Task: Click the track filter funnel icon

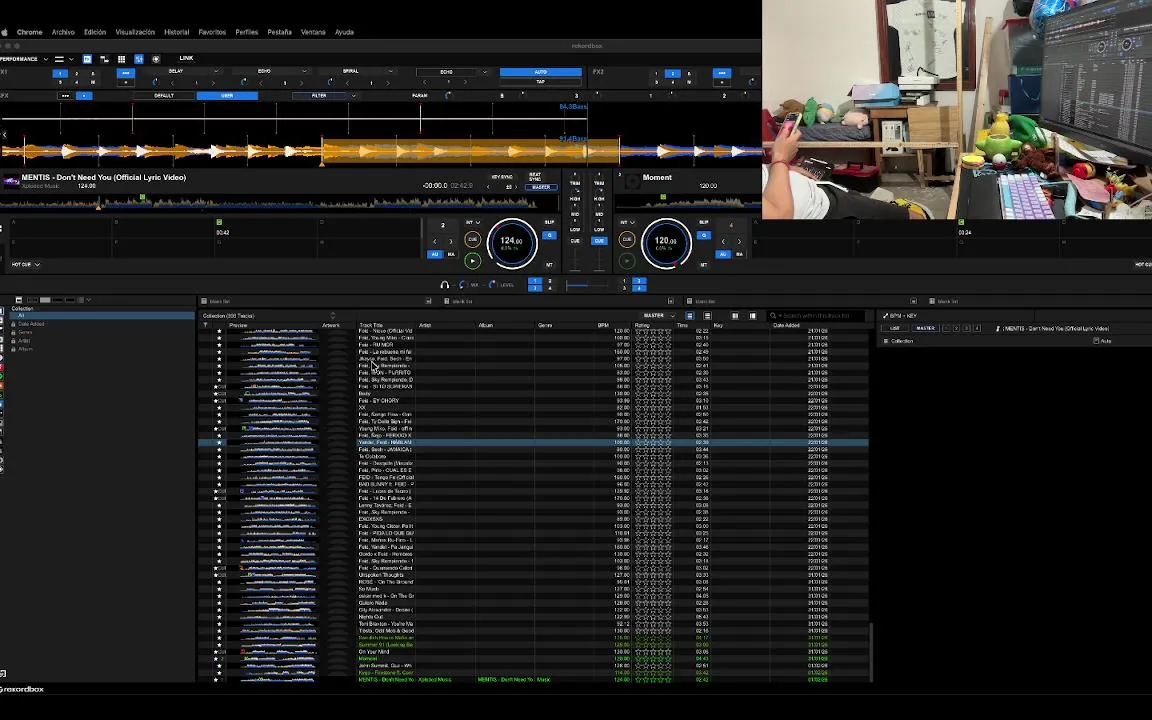Action: (206, 325)
